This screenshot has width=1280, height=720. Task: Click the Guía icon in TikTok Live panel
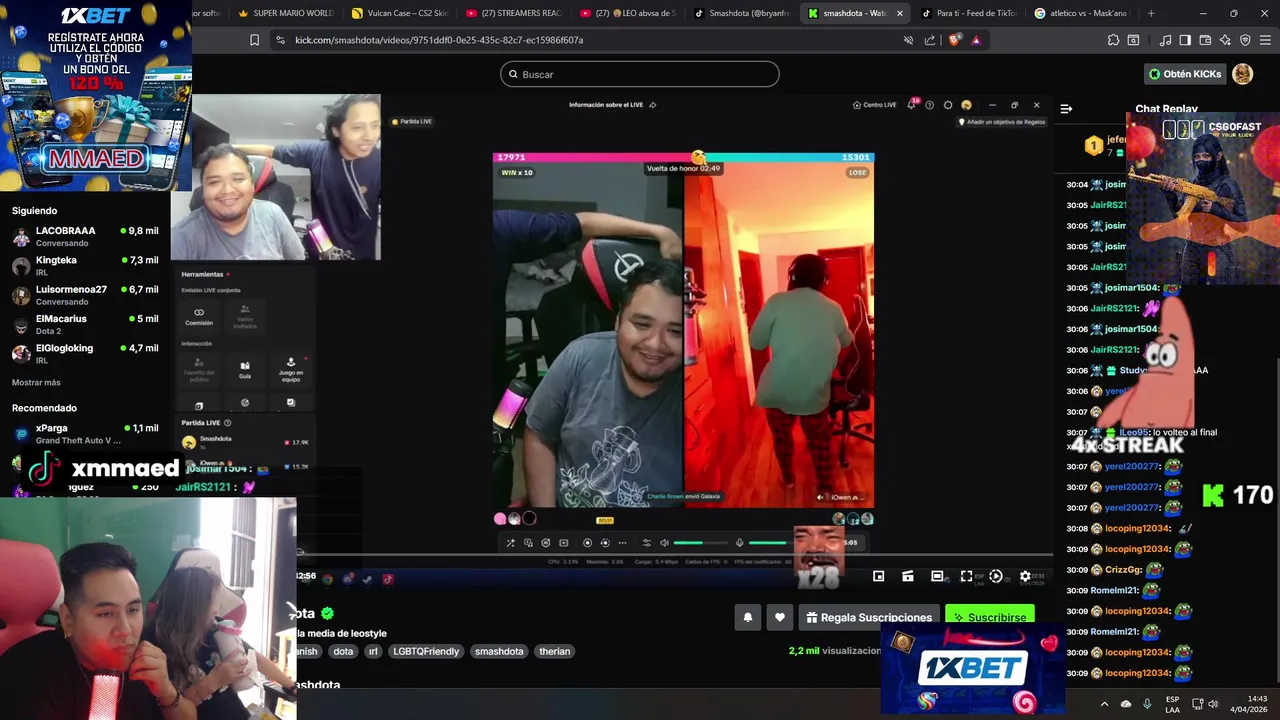click(x=245, y=369)
